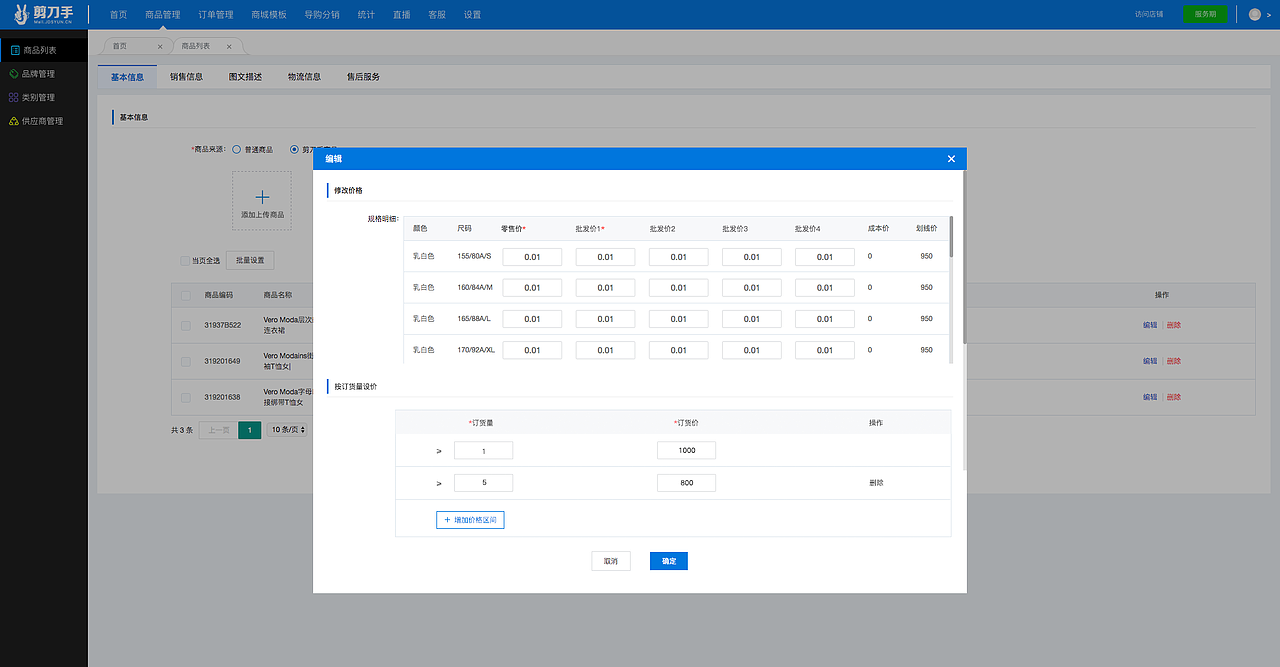Expand the user menu arrow beside avatar
Viewport: 1280px width, 667px height.
tap(1269, 15)
